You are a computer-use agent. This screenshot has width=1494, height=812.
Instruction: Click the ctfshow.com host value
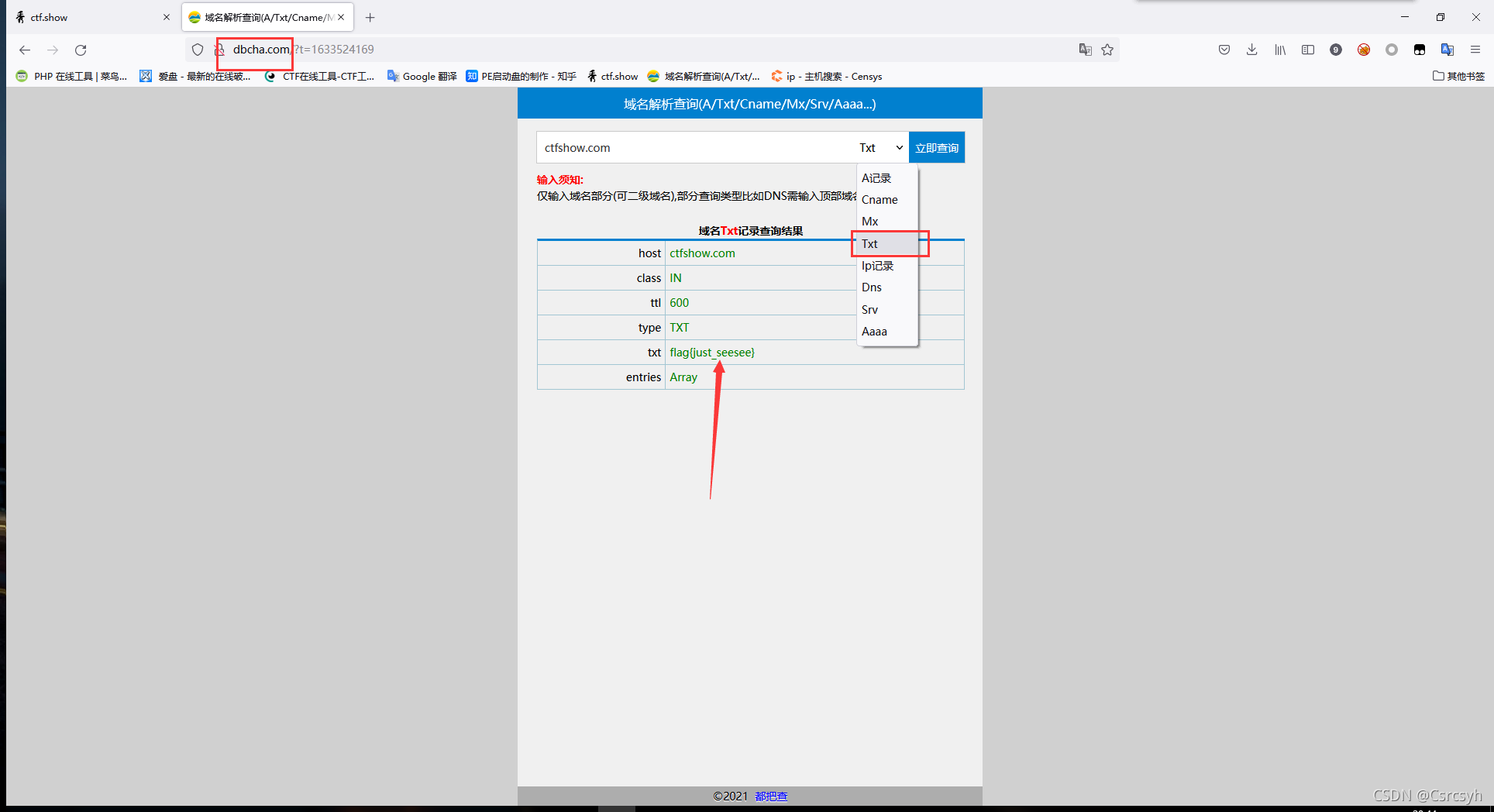coord(702,253)
